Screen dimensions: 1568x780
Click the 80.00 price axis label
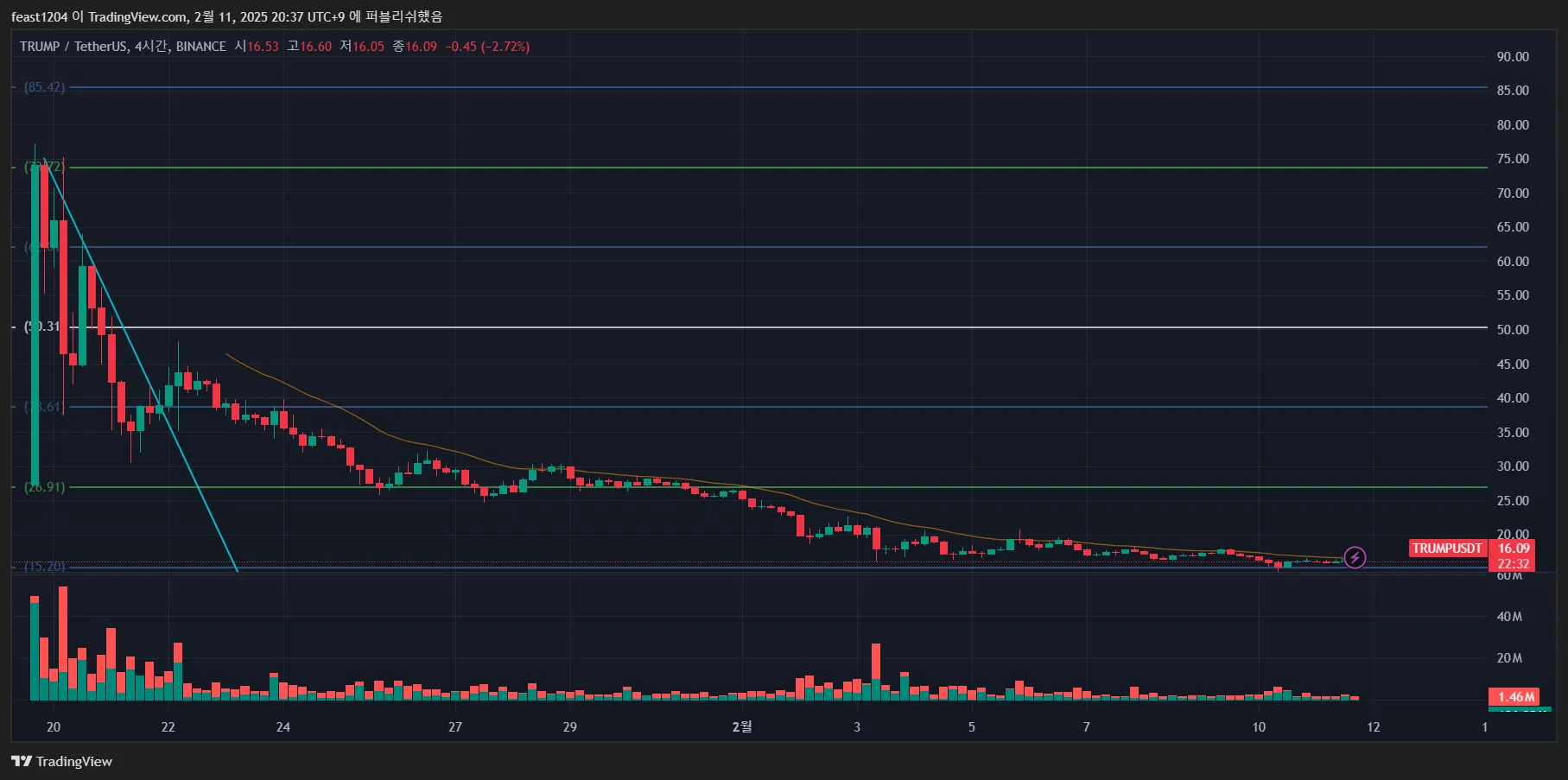click(x=1513, y=125)
